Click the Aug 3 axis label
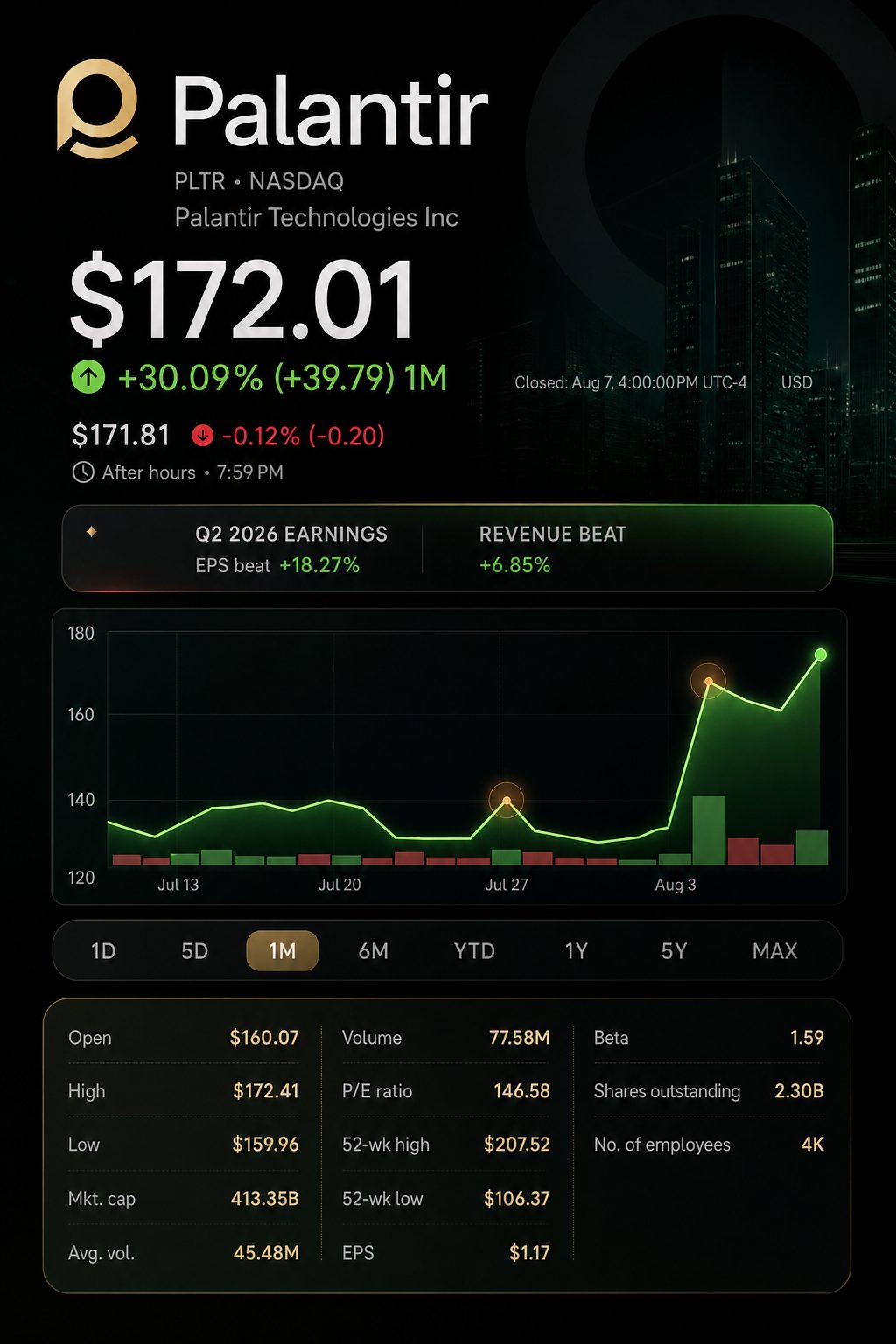896x1344 pixels. [x=675, y=885]
